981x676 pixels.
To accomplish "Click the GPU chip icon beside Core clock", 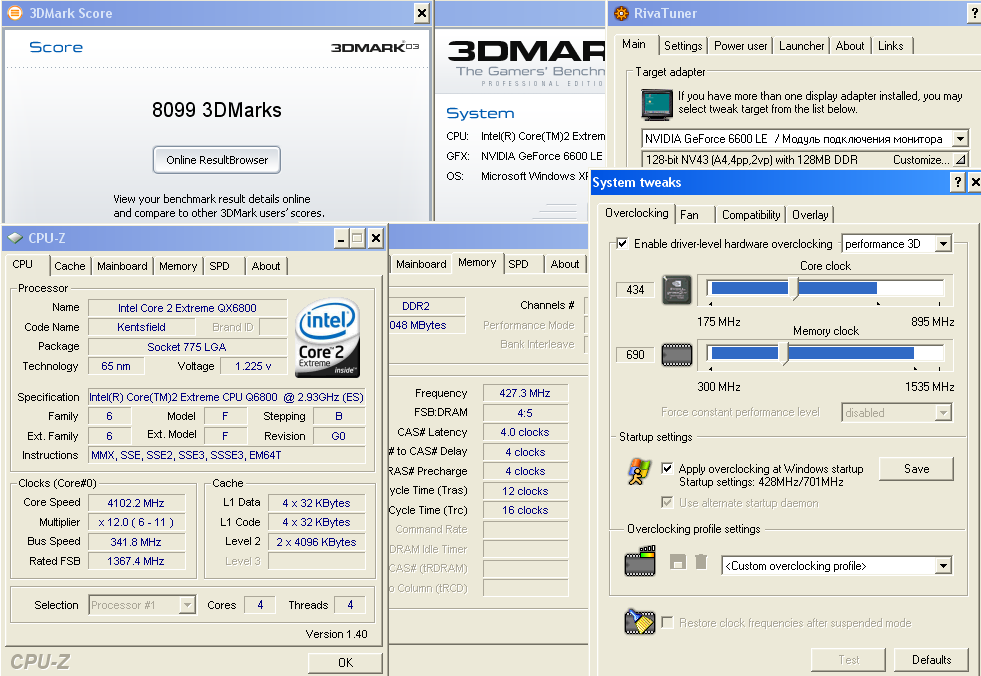I will (x=677, y=290).
